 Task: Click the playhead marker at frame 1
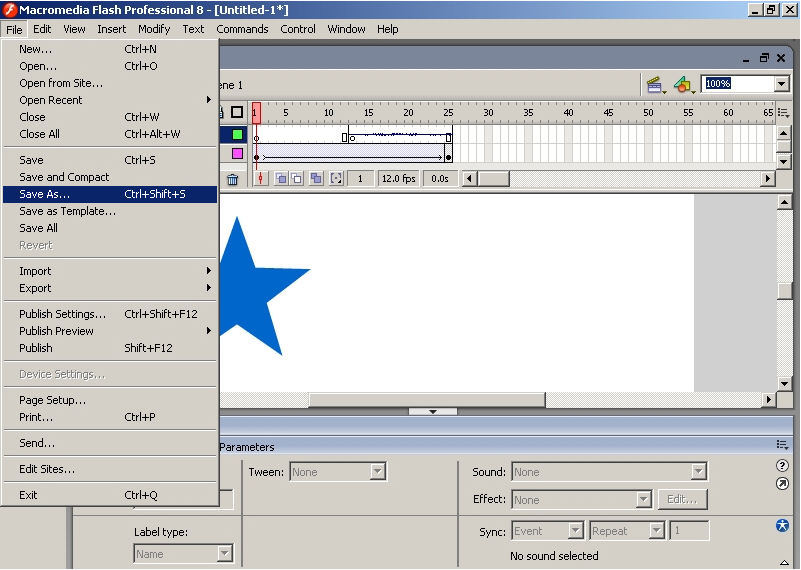click(256, 112)
